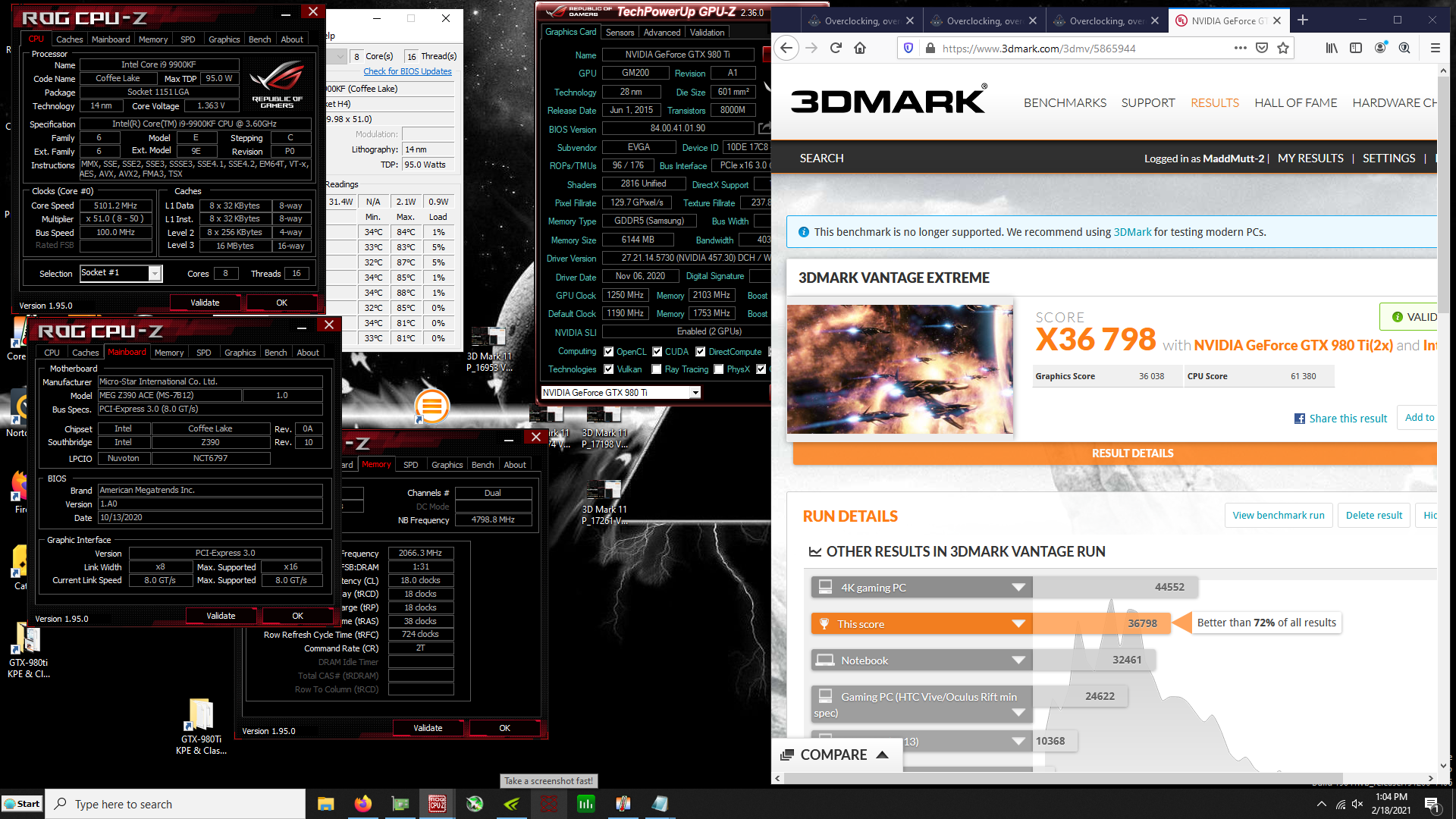The image size is (1456, 819).
Task: Toggle Ray Tracing checkbox in GPU-Z
Action: coord(657,369)
